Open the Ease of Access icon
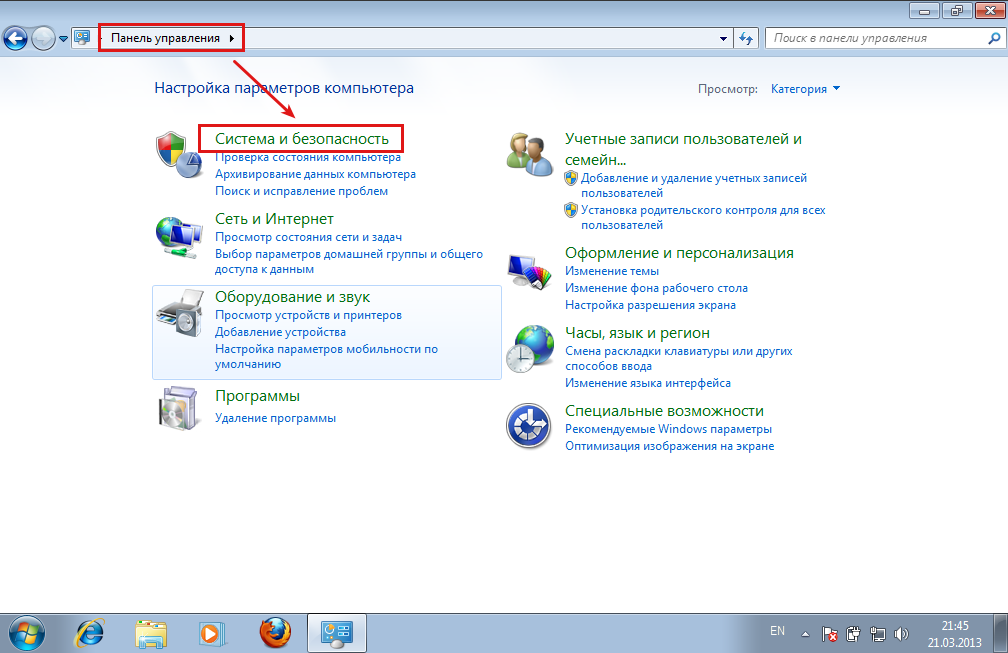Screen dimensions: 1008x653 [x=530, y=428]
